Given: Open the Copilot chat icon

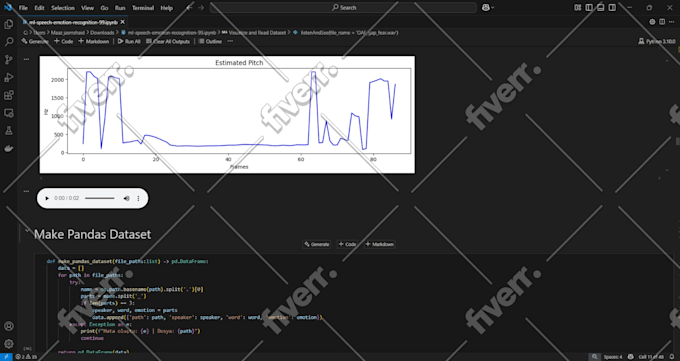Looking at the screenshot, I should pos(486,7).
